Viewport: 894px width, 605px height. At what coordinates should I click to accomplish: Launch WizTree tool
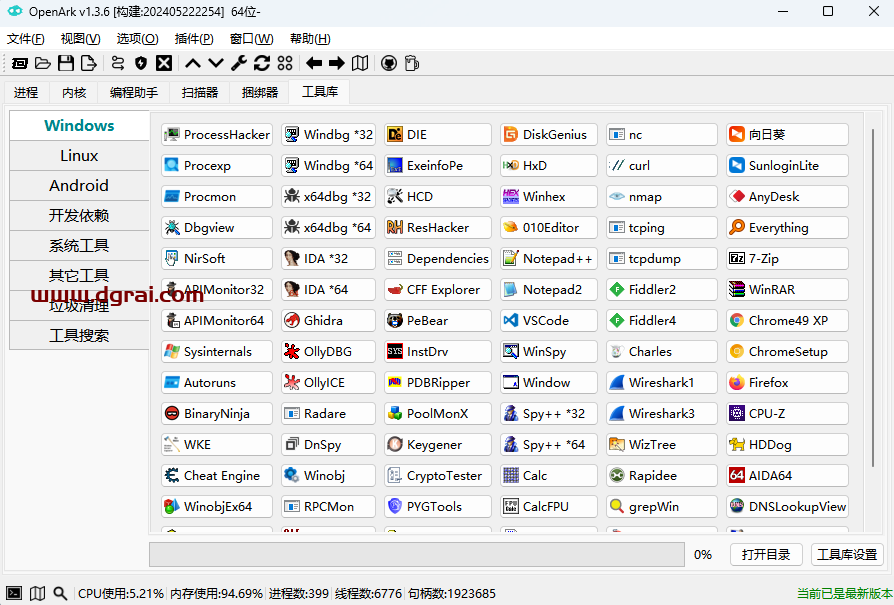pos(662,444)
